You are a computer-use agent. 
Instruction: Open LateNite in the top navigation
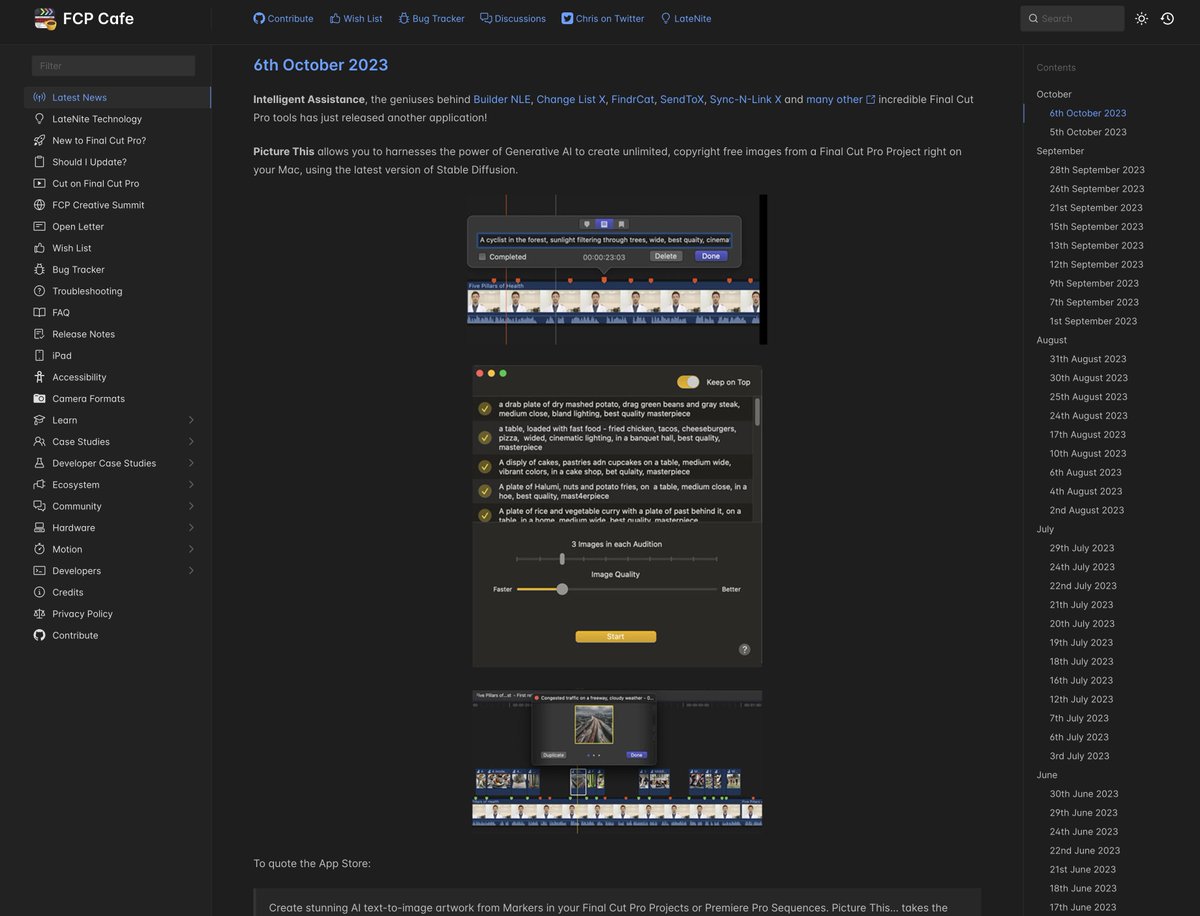(x=686, y=18)
